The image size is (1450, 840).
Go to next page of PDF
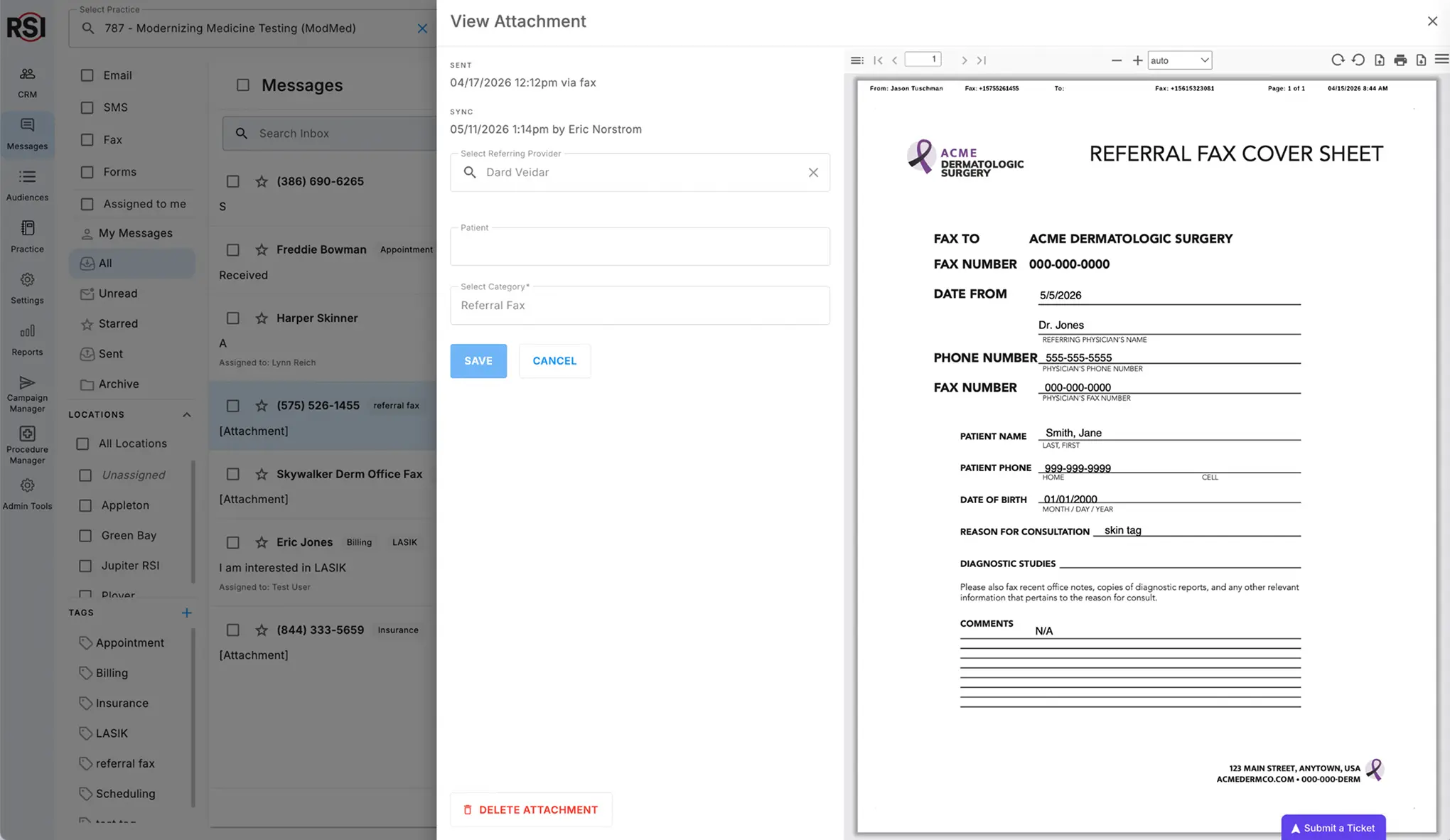coord(964,60)
